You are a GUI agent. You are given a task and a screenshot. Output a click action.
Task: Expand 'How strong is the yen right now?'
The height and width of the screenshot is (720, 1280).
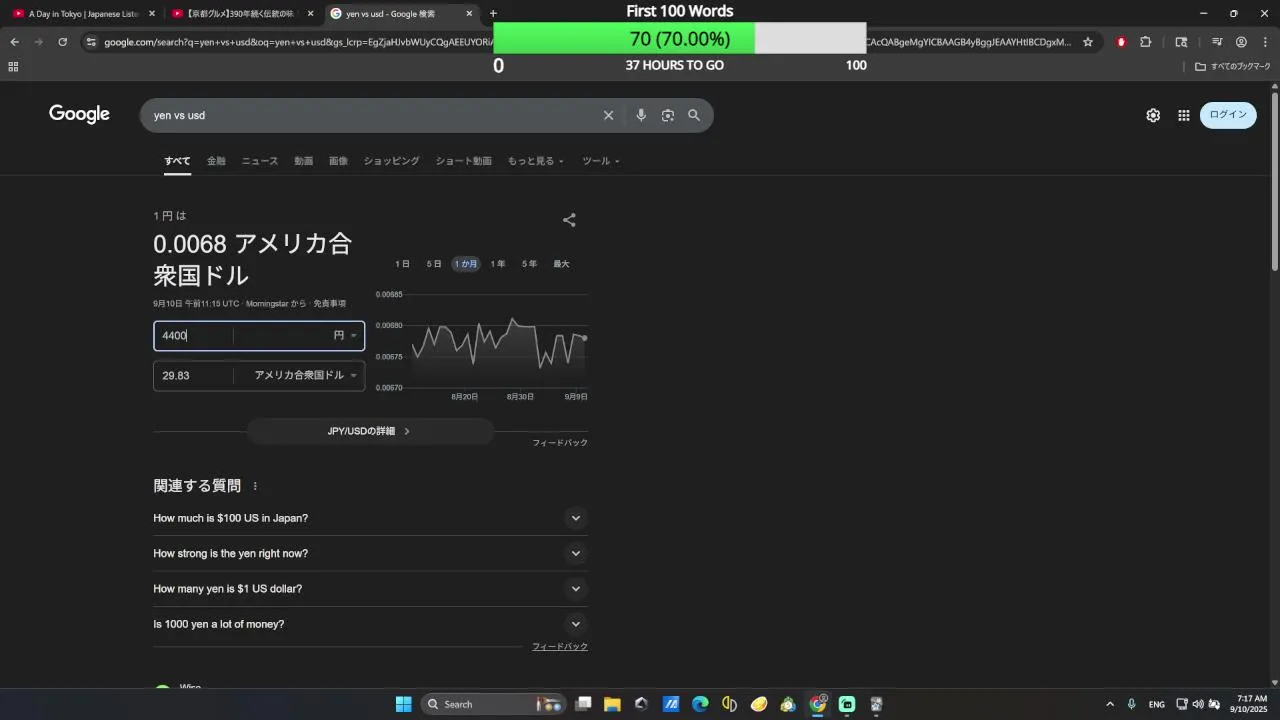(369, 553)
